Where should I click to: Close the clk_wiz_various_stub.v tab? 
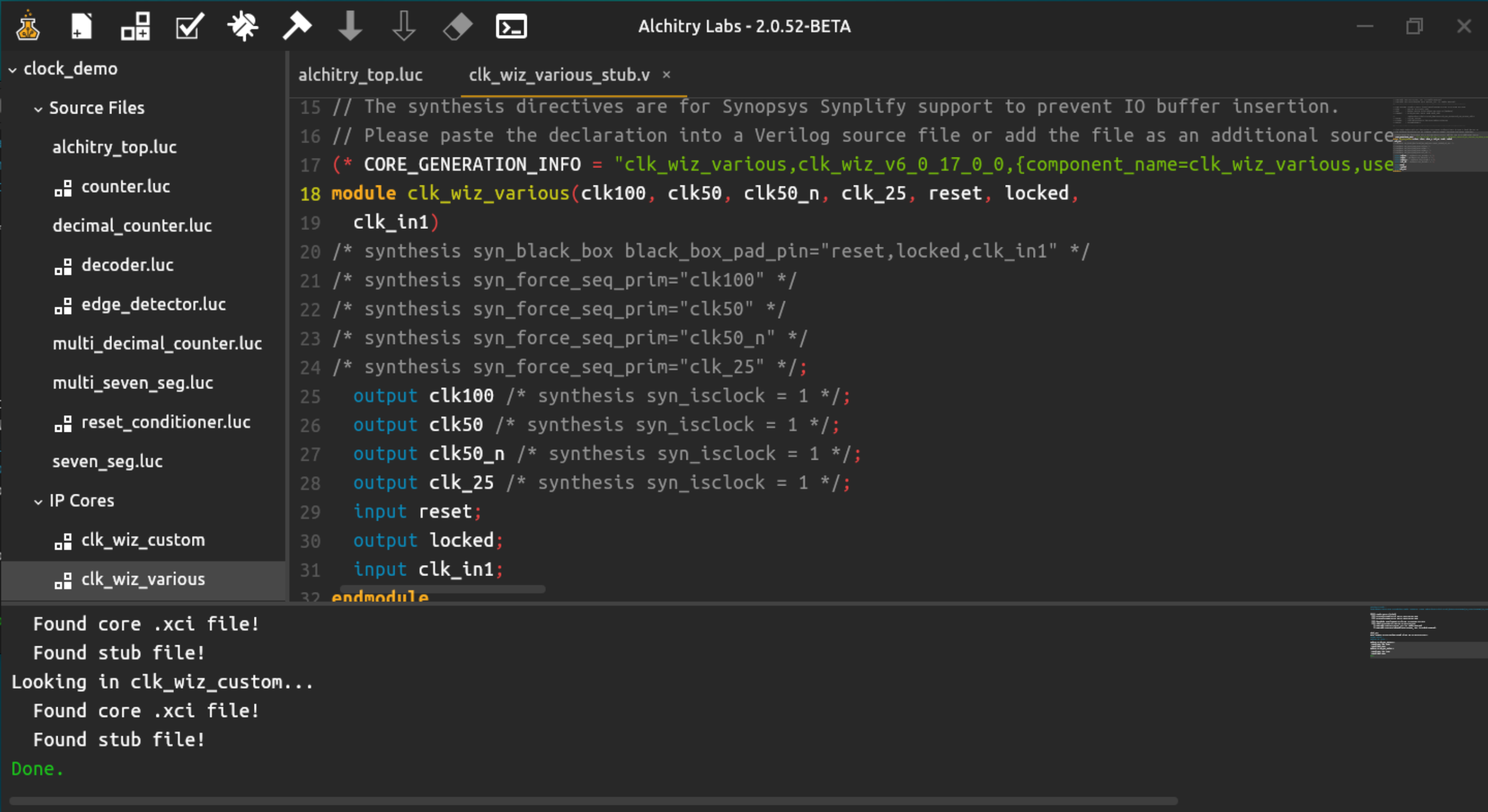(x=666, y=75)
